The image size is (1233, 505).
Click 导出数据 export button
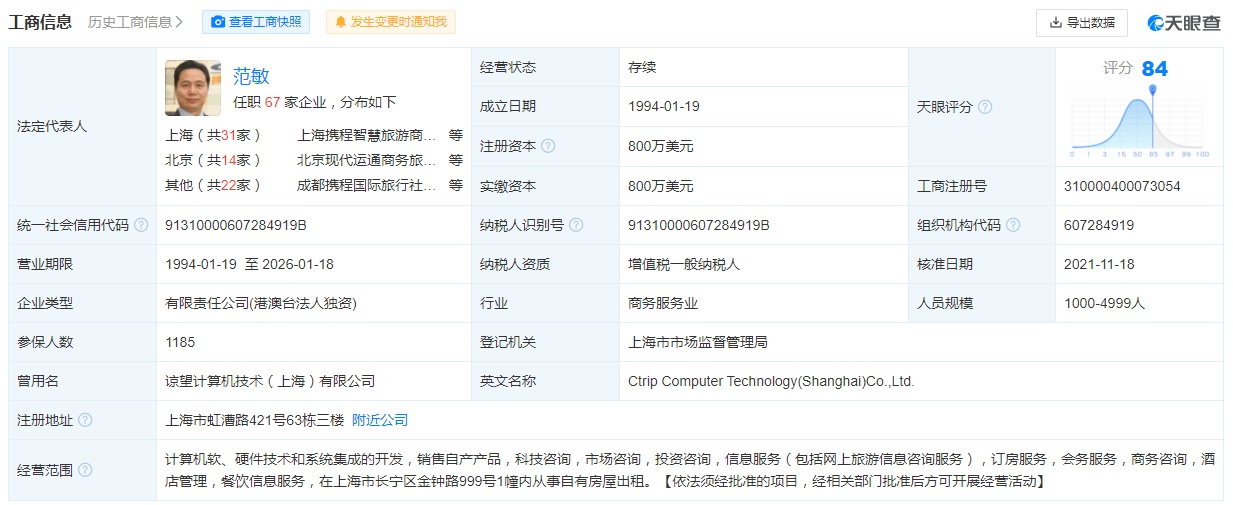click(x=1082, y=22)
